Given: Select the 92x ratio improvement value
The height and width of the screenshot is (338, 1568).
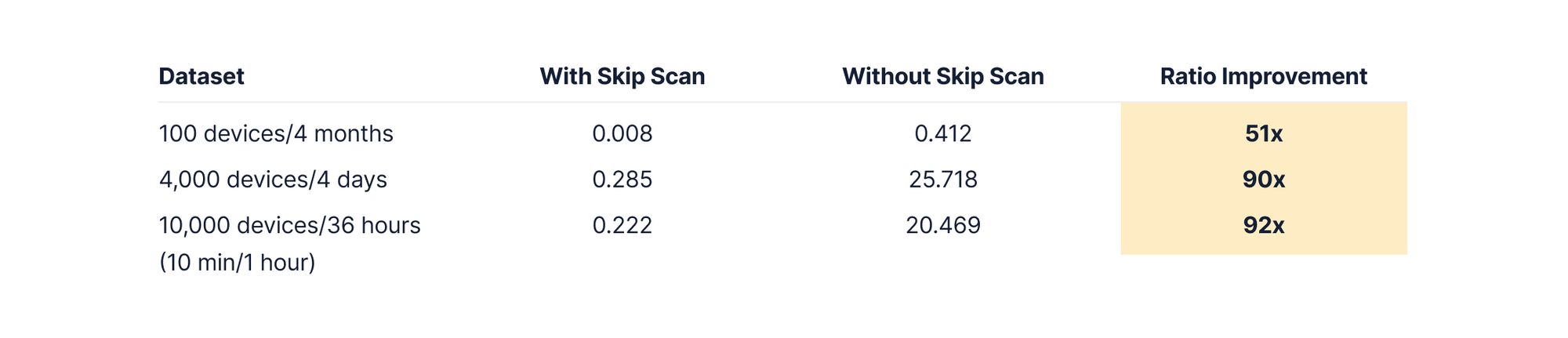Looking at the screenshot, I should pos(1263,225).
